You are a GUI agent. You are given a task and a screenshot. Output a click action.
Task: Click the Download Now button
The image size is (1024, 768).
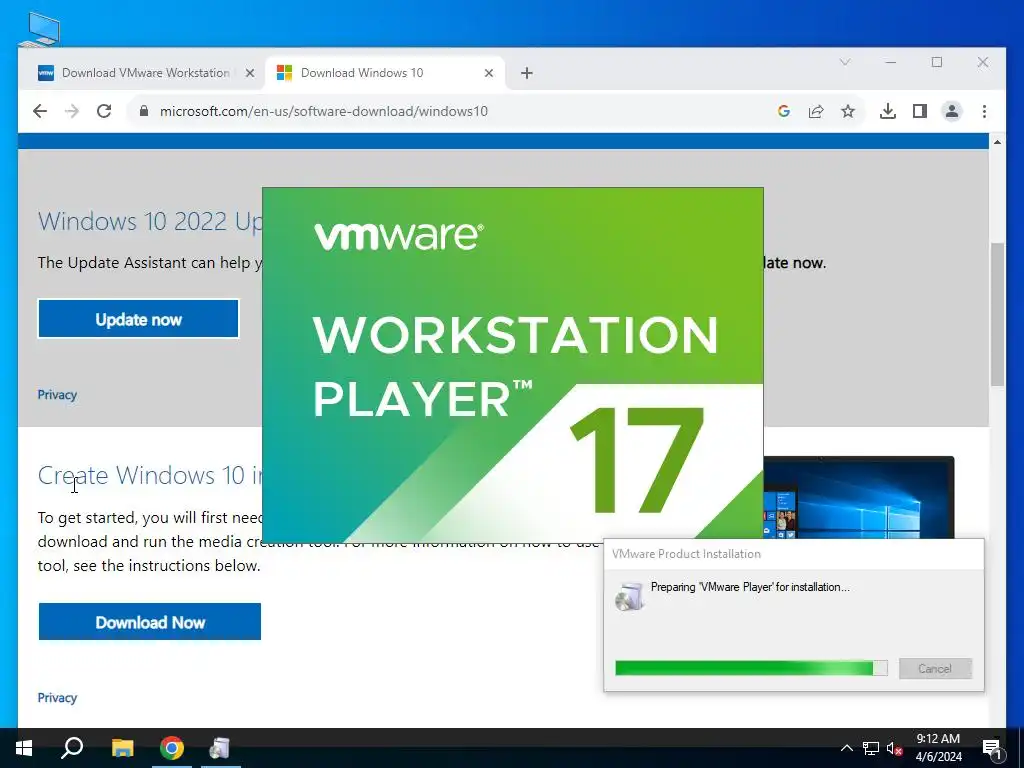(150, 622)
